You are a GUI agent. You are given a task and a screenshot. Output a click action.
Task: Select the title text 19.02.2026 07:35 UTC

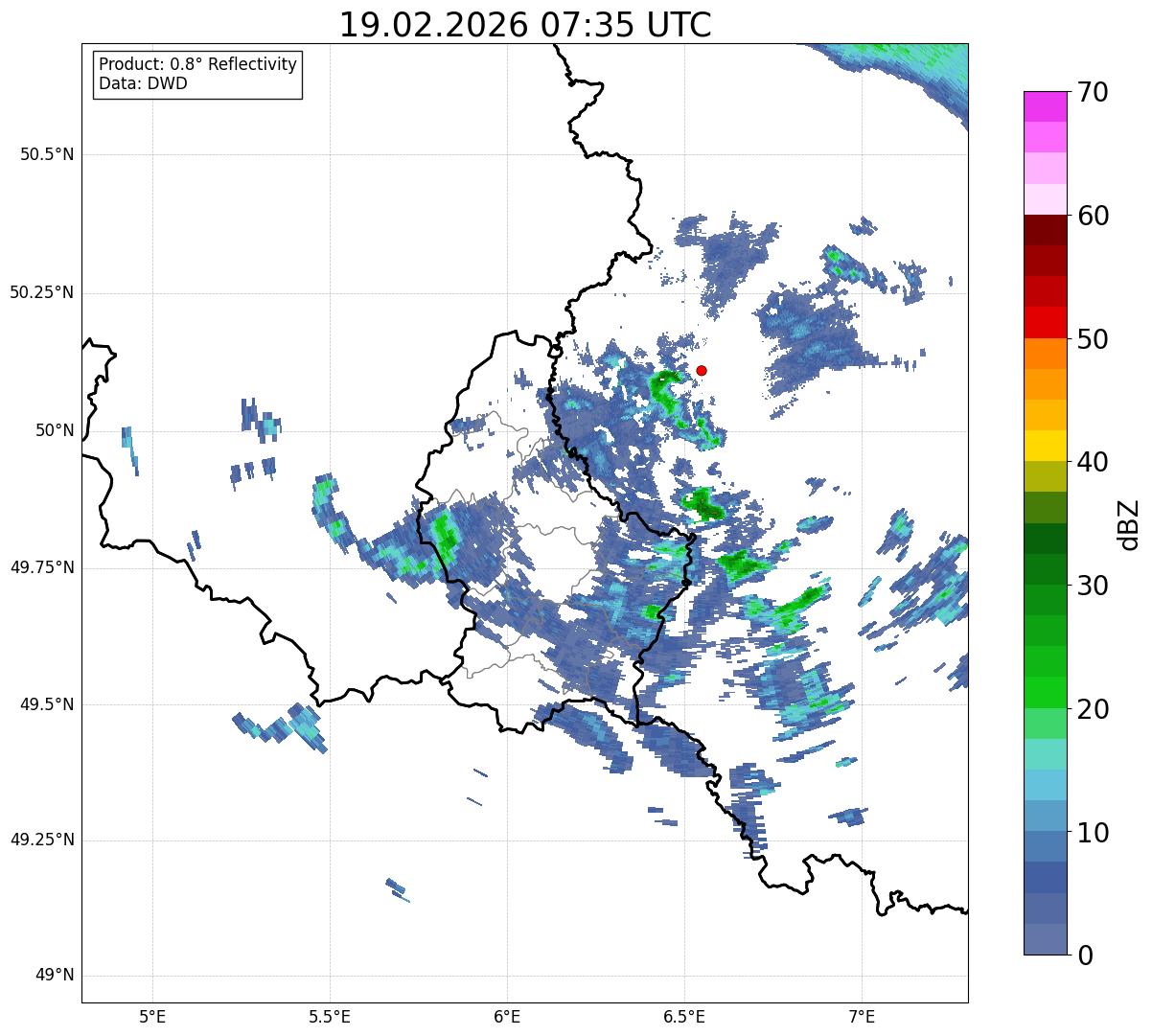click(525, 25)
